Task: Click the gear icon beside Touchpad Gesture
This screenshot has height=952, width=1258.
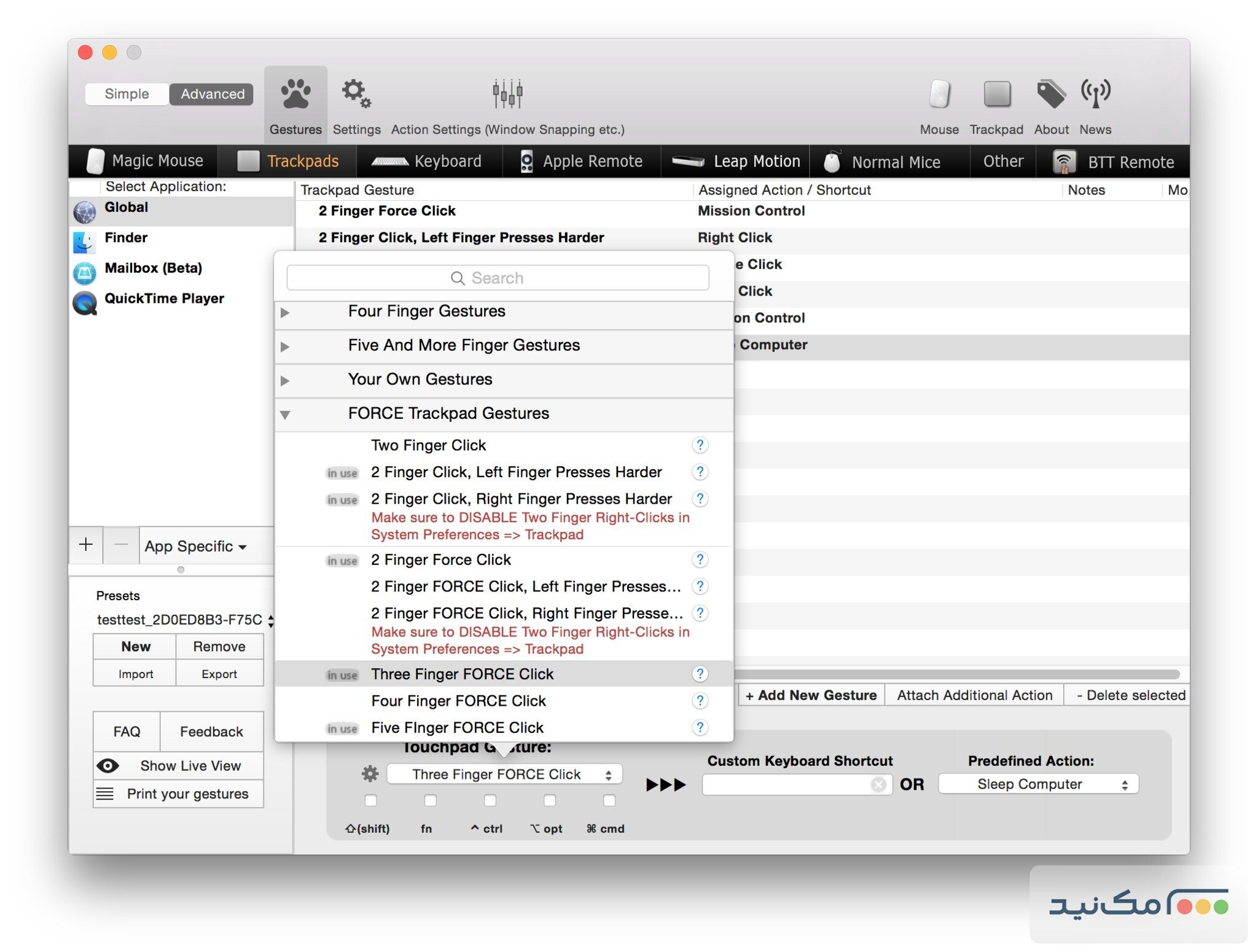Action: point(370,774)
